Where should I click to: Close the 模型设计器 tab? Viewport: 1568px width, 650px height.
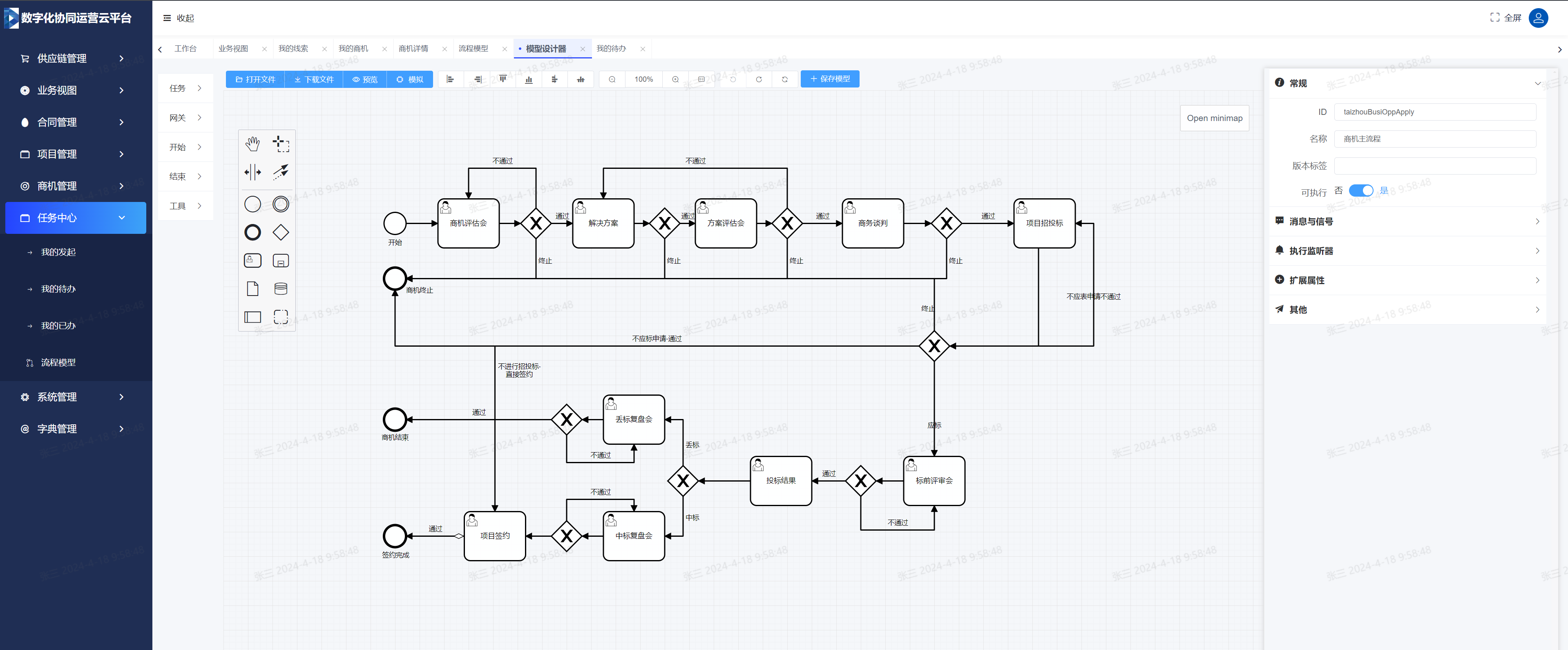(583, 49)
